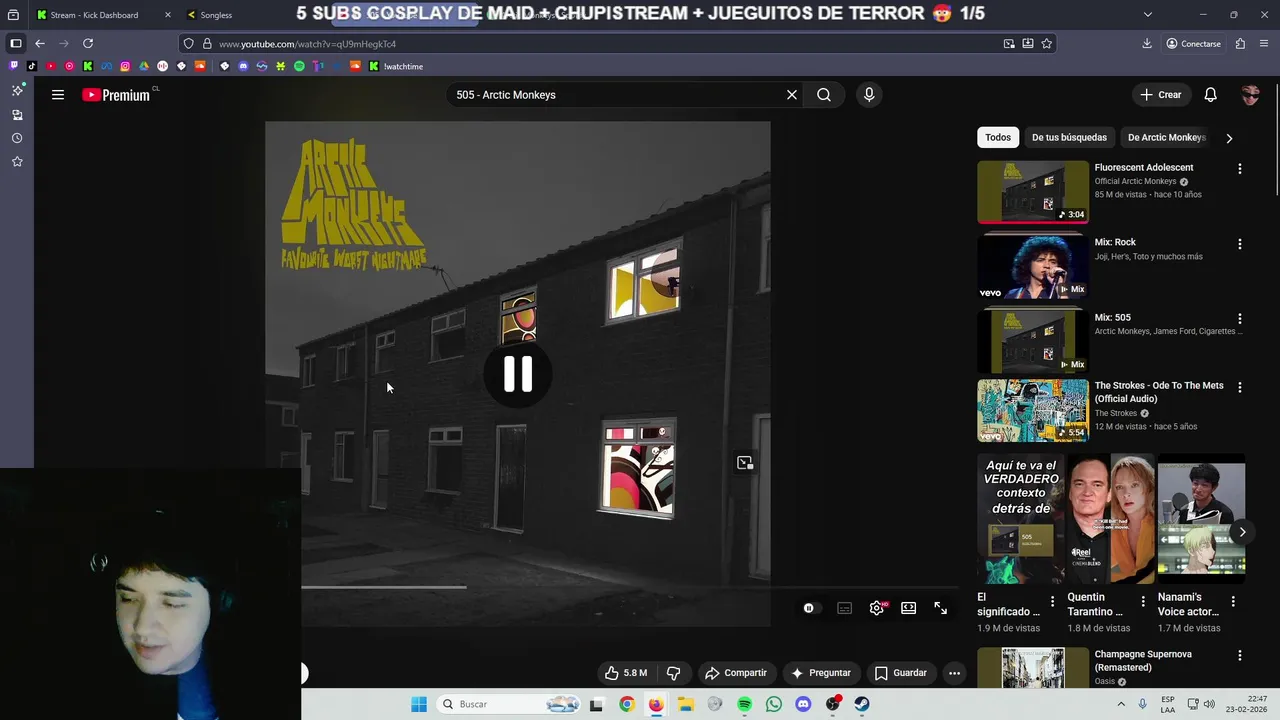Select the De Arctic Monkeys chip
Screen dimensions: 1280x720
point(1166,138)
